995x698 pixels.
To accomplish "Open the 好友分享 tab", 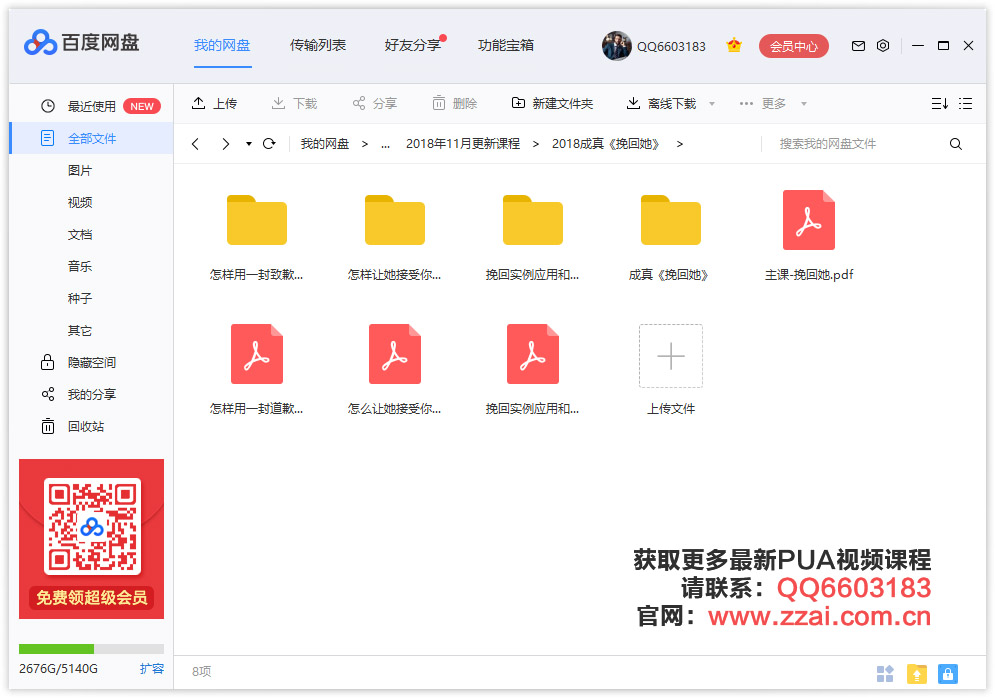I will [x=412, y=46].
